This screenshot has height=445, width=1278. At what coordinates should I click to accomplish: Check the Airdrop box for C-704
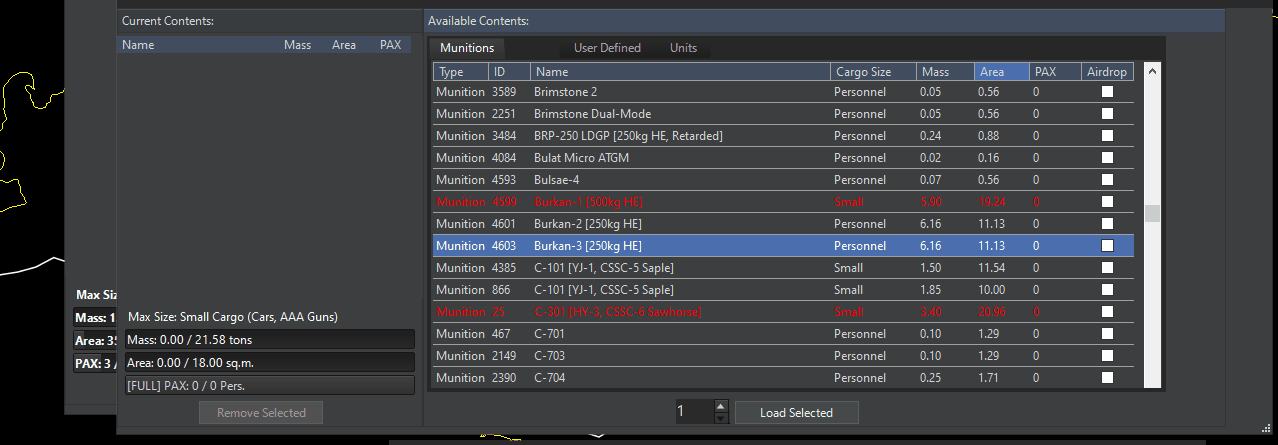pyautogui.click(x=1107, y=378)
